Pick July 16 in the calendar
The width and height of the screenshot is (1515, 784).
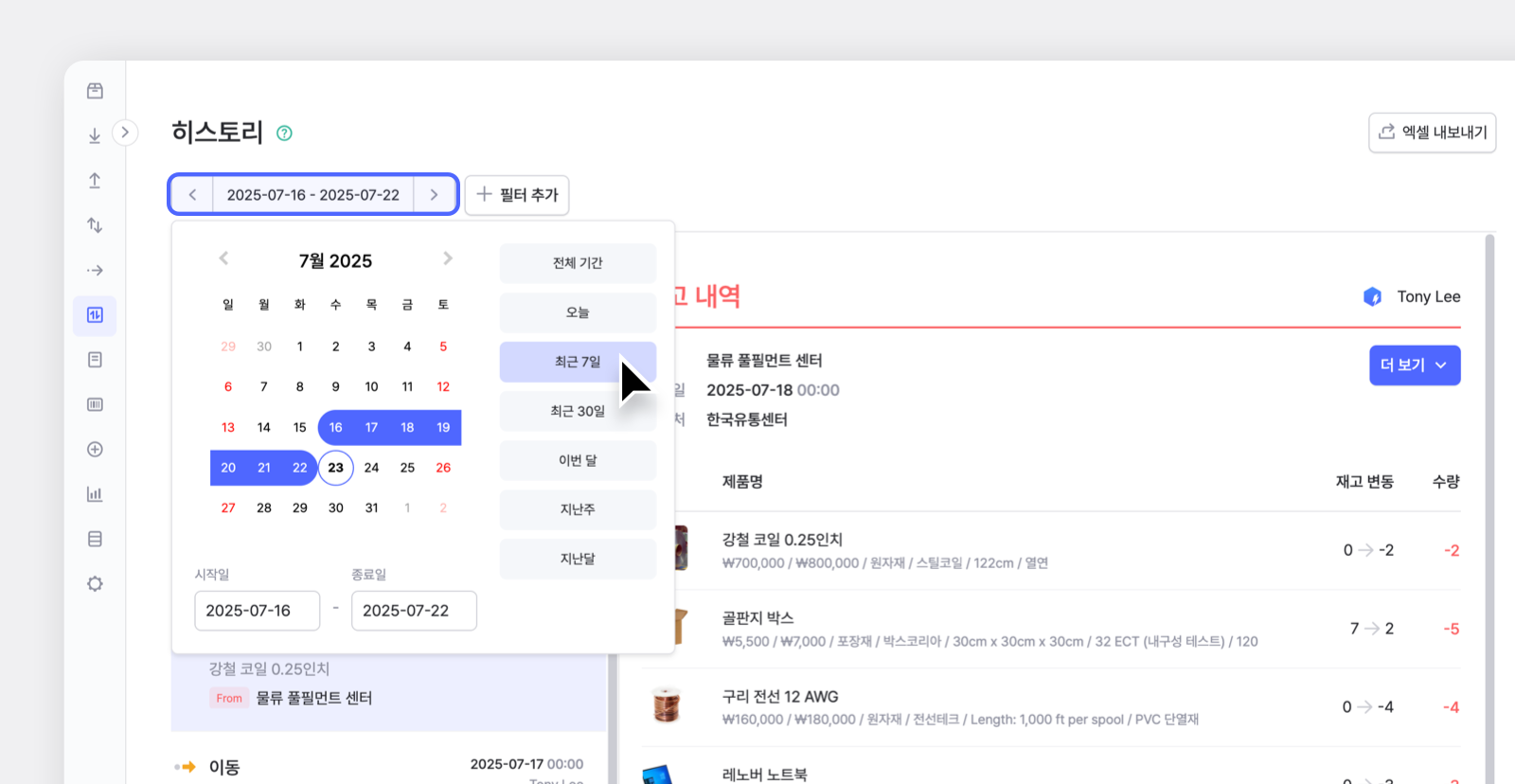[x=336, y=428]
